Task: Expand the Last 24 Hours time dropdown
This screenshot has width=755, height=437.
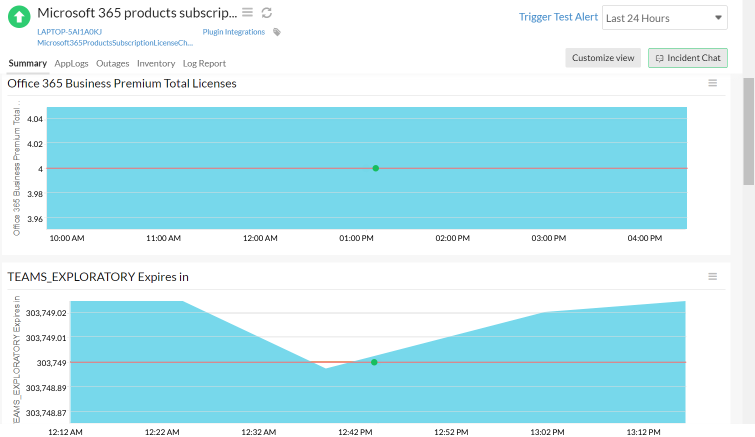Action: point(664,18)
